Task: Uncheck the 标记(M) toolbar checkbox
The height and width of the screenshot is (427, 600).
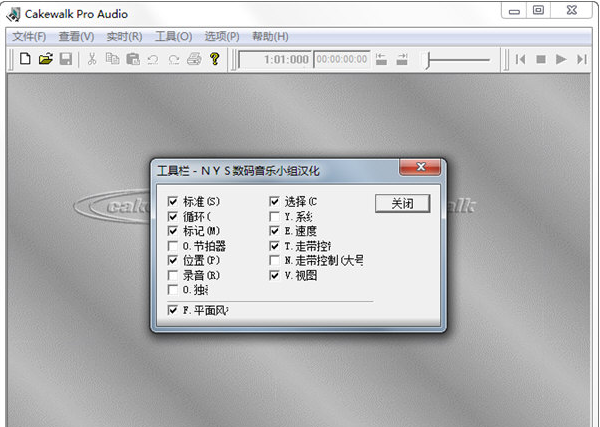Action: (173, 231)
